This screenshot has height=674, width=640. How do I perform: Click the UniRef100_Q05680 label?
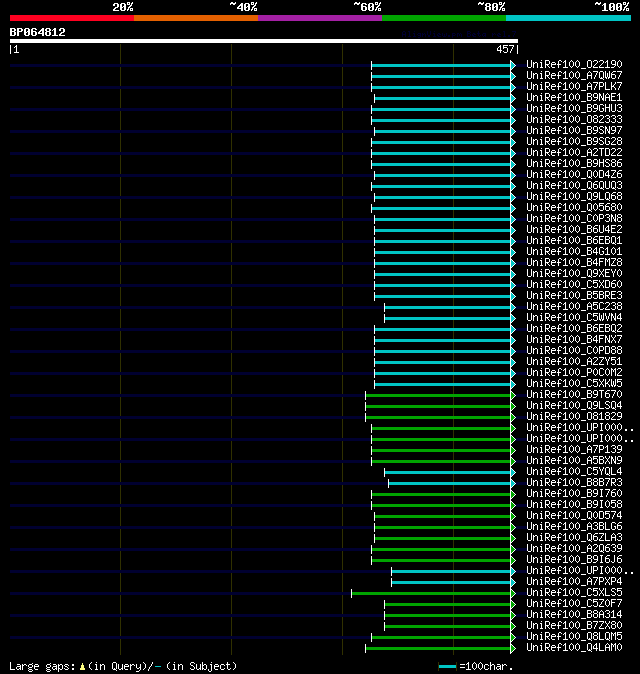coord(574,208)
